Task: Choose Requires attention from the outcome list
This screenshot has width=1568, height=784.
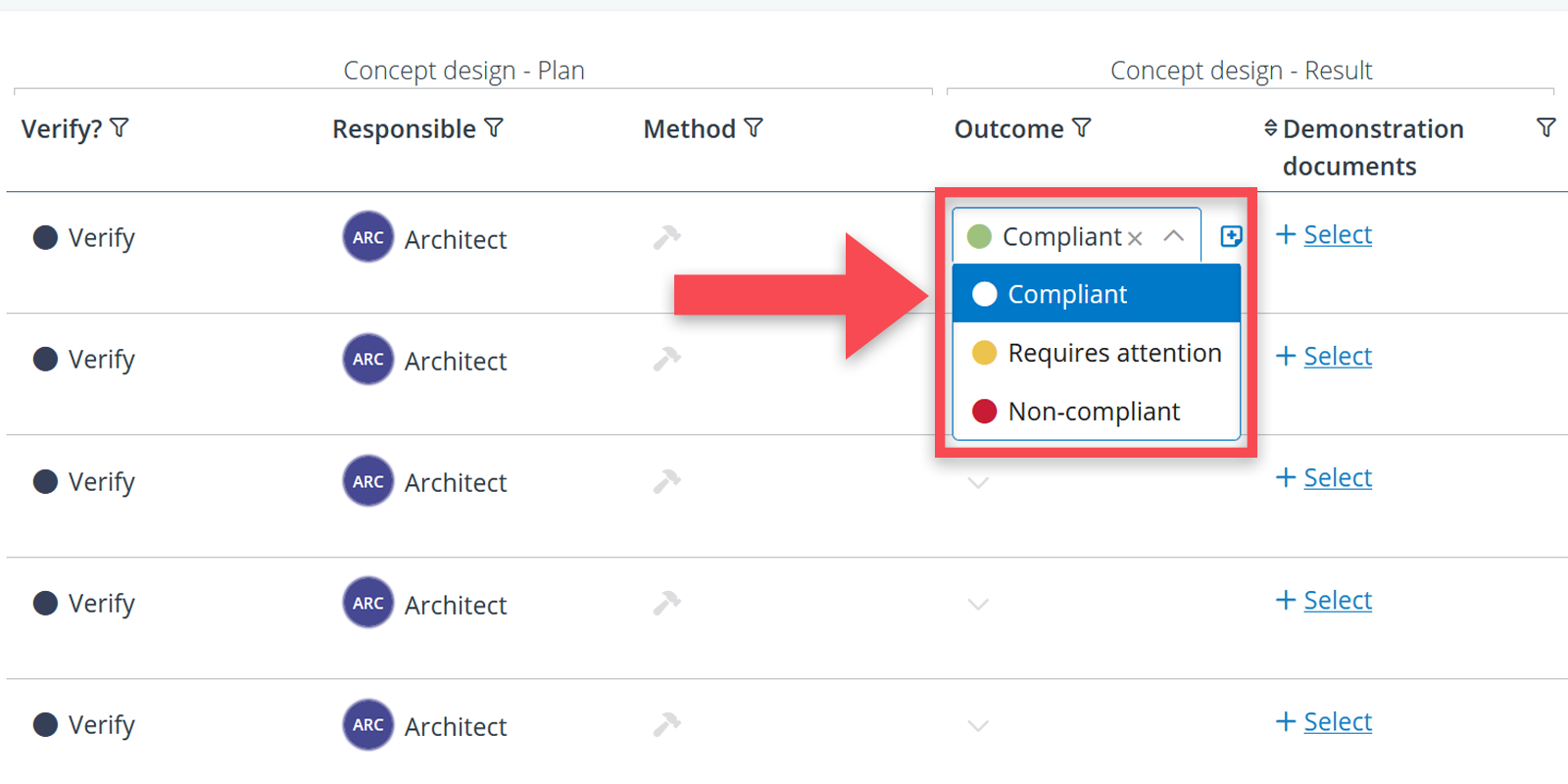Action: [x=1096, y=353]
